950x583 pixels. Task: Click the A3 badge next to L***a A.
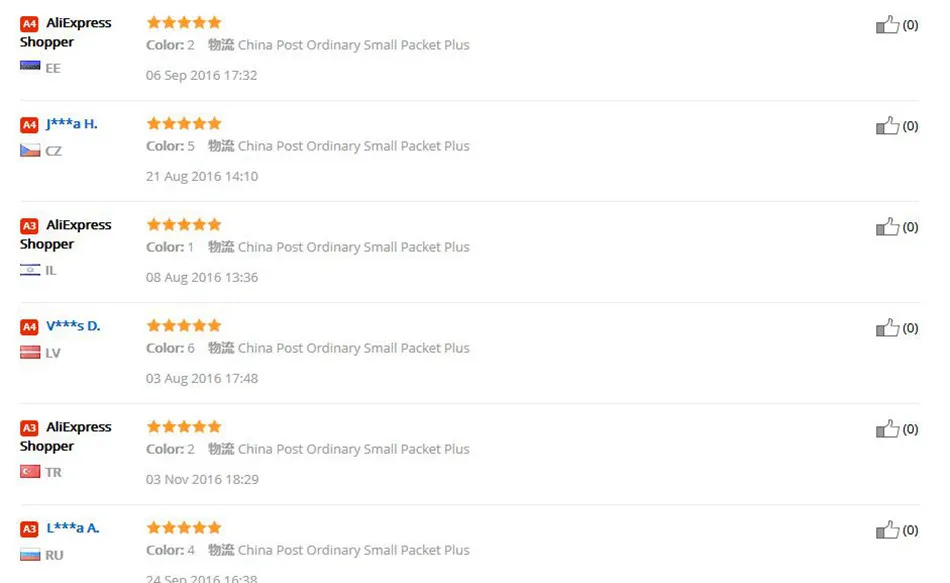pos(29,529)
